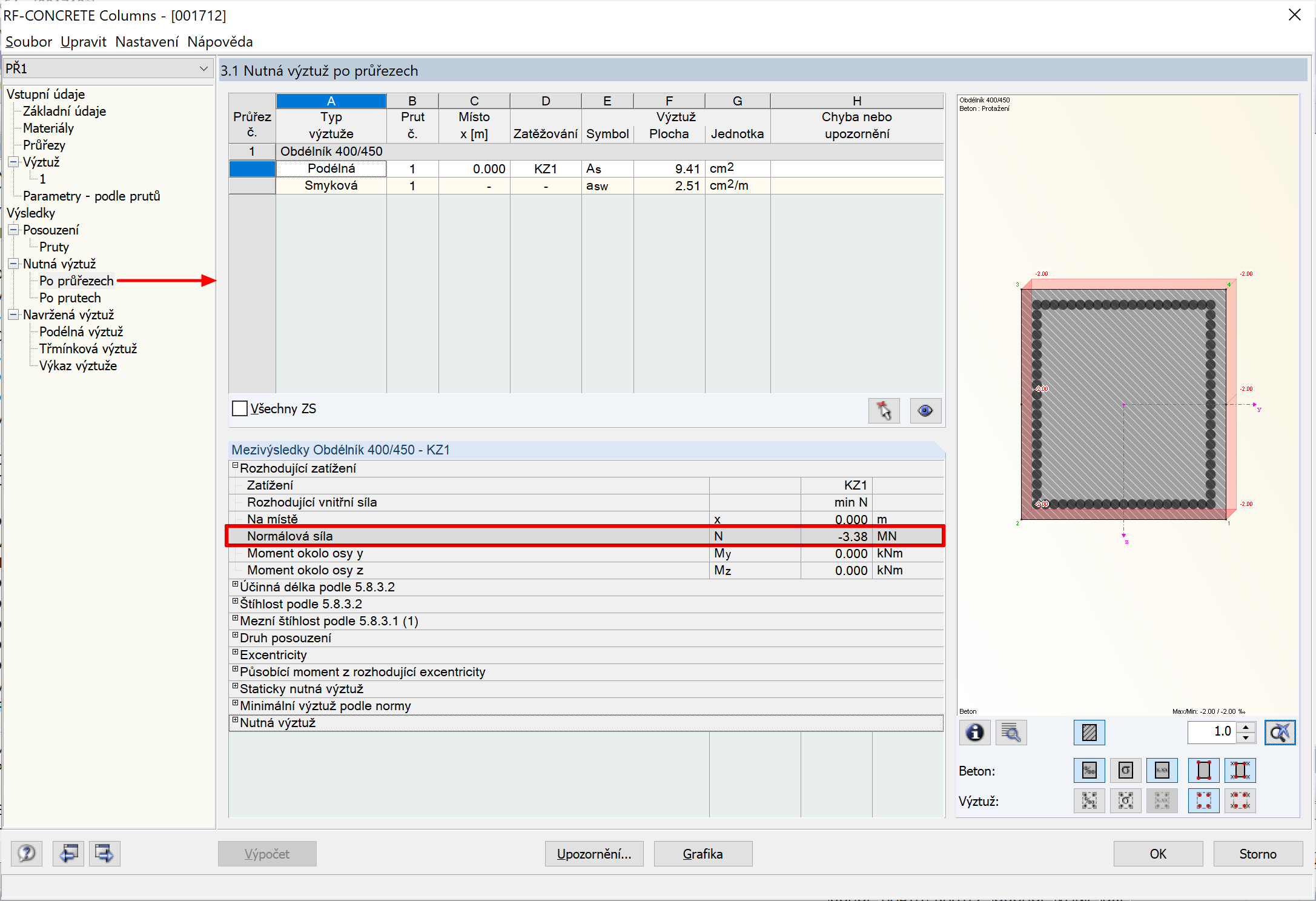
Task: Click the Upozornění... button
Action: (594, 854)
